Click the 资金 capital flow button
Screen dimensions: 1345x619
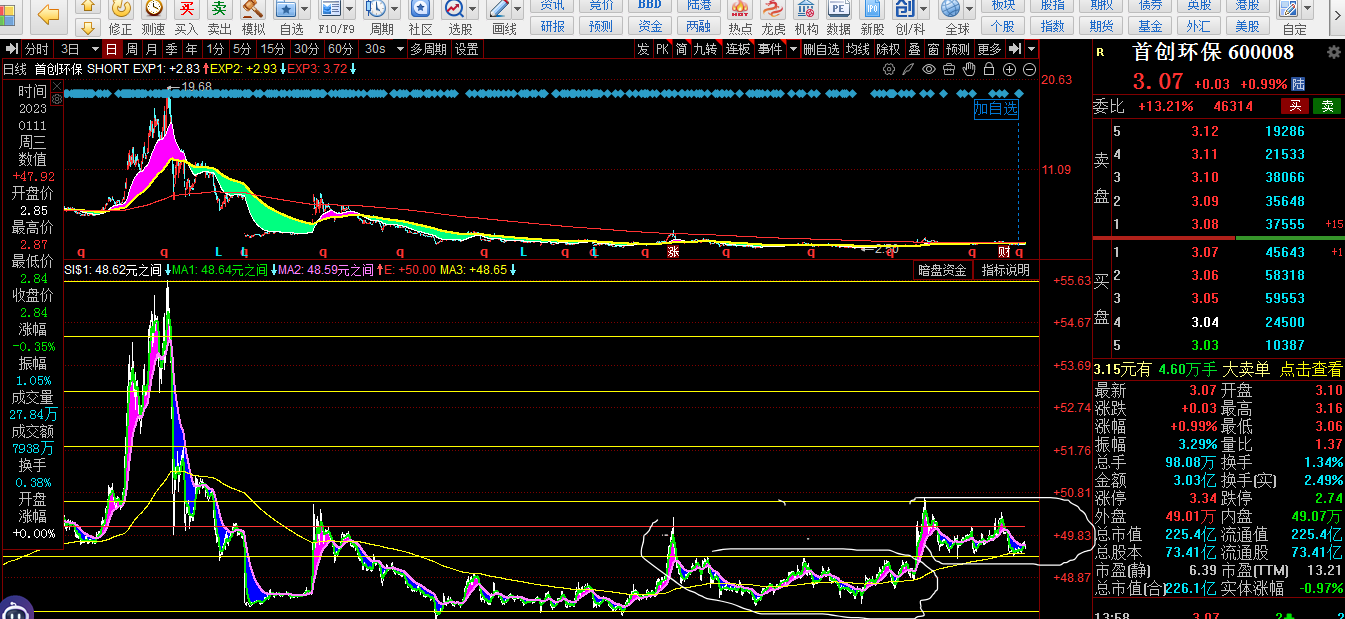(650, 26)
